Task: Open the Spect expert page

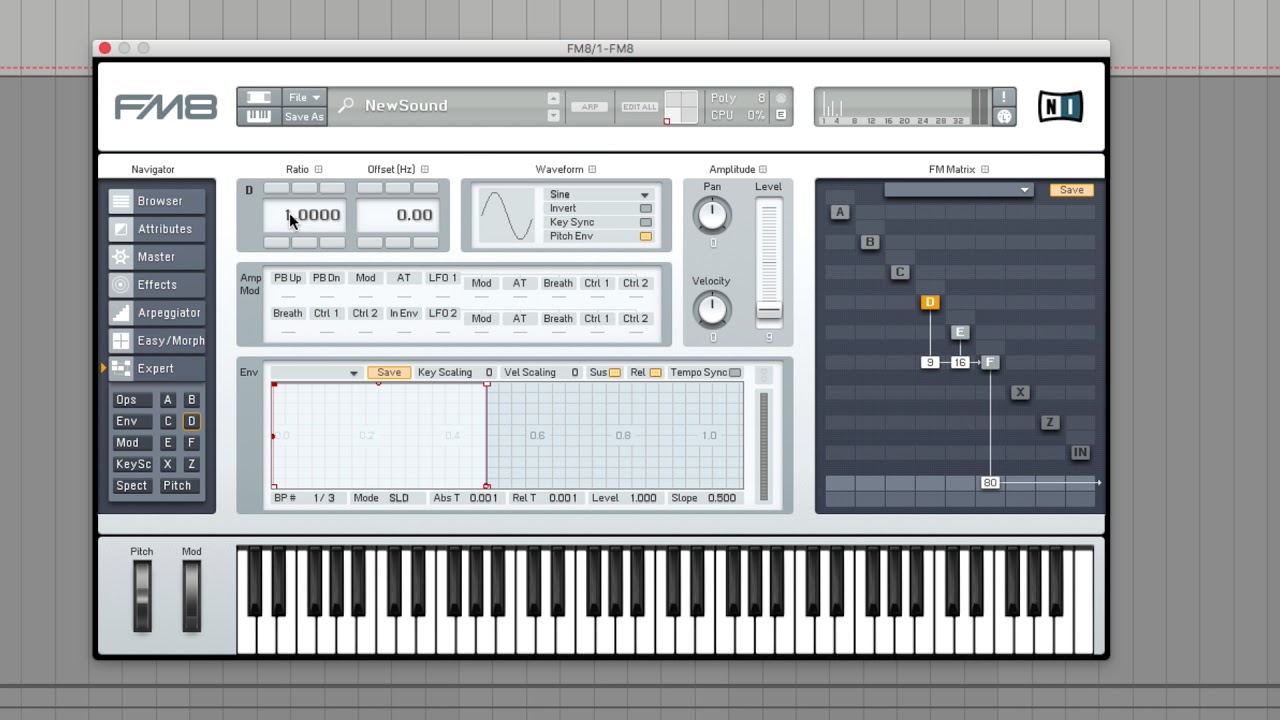Action: coord(131,486)
